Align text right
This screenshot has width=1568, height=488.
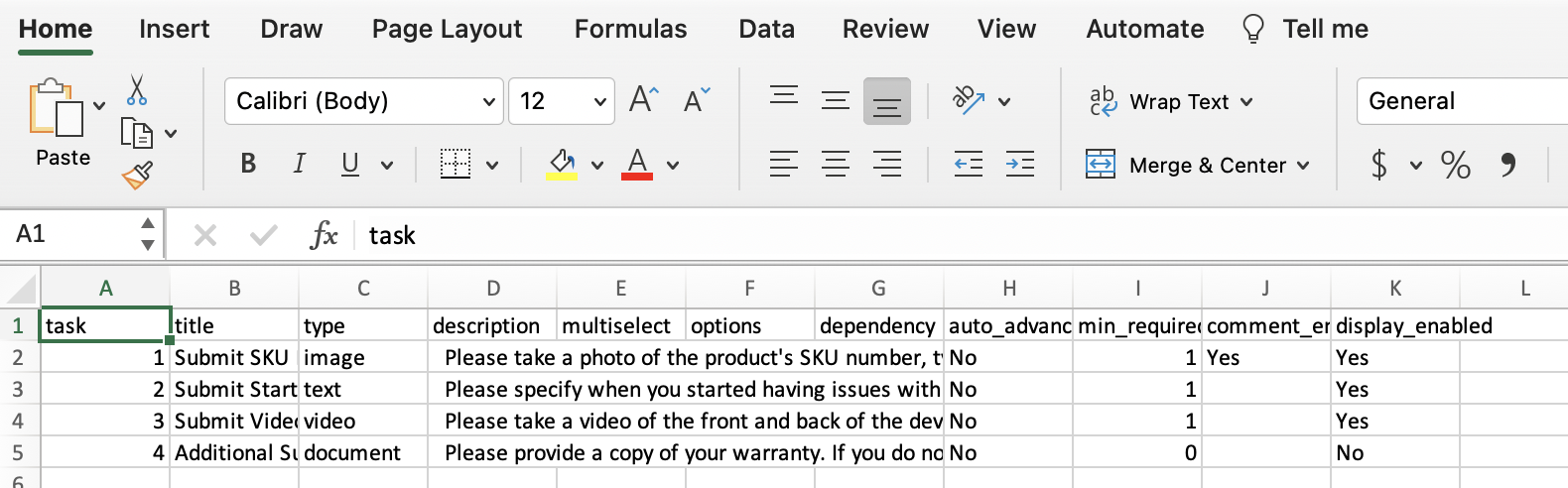(x=887, y=164)
